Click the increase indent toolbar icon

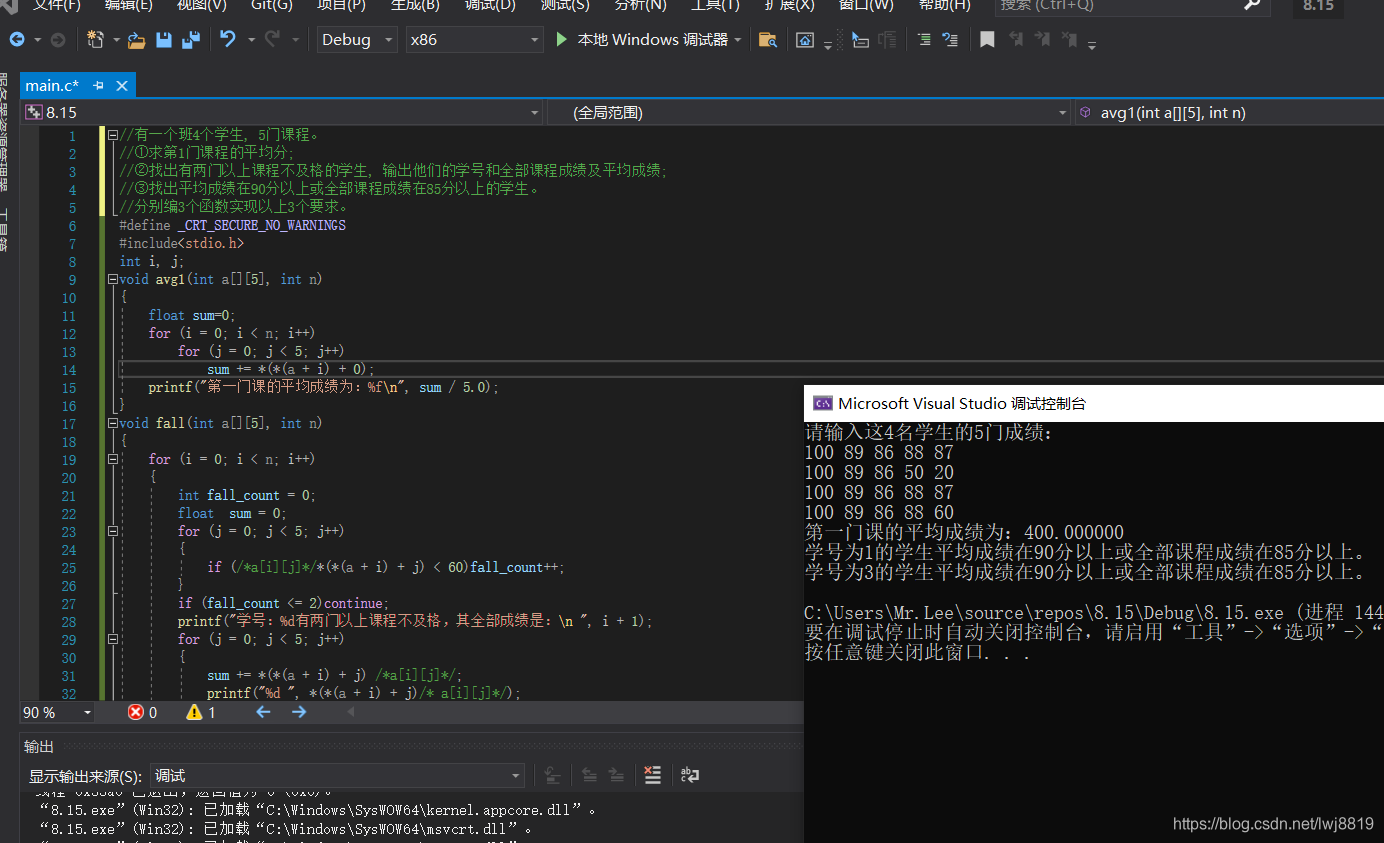[950, 40]
